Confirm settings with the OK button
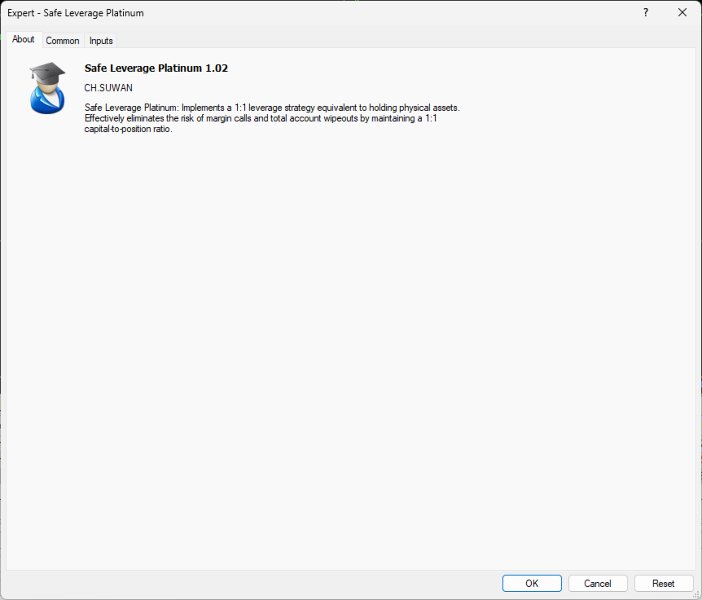The image size is (702, 600). coord(532,583)
